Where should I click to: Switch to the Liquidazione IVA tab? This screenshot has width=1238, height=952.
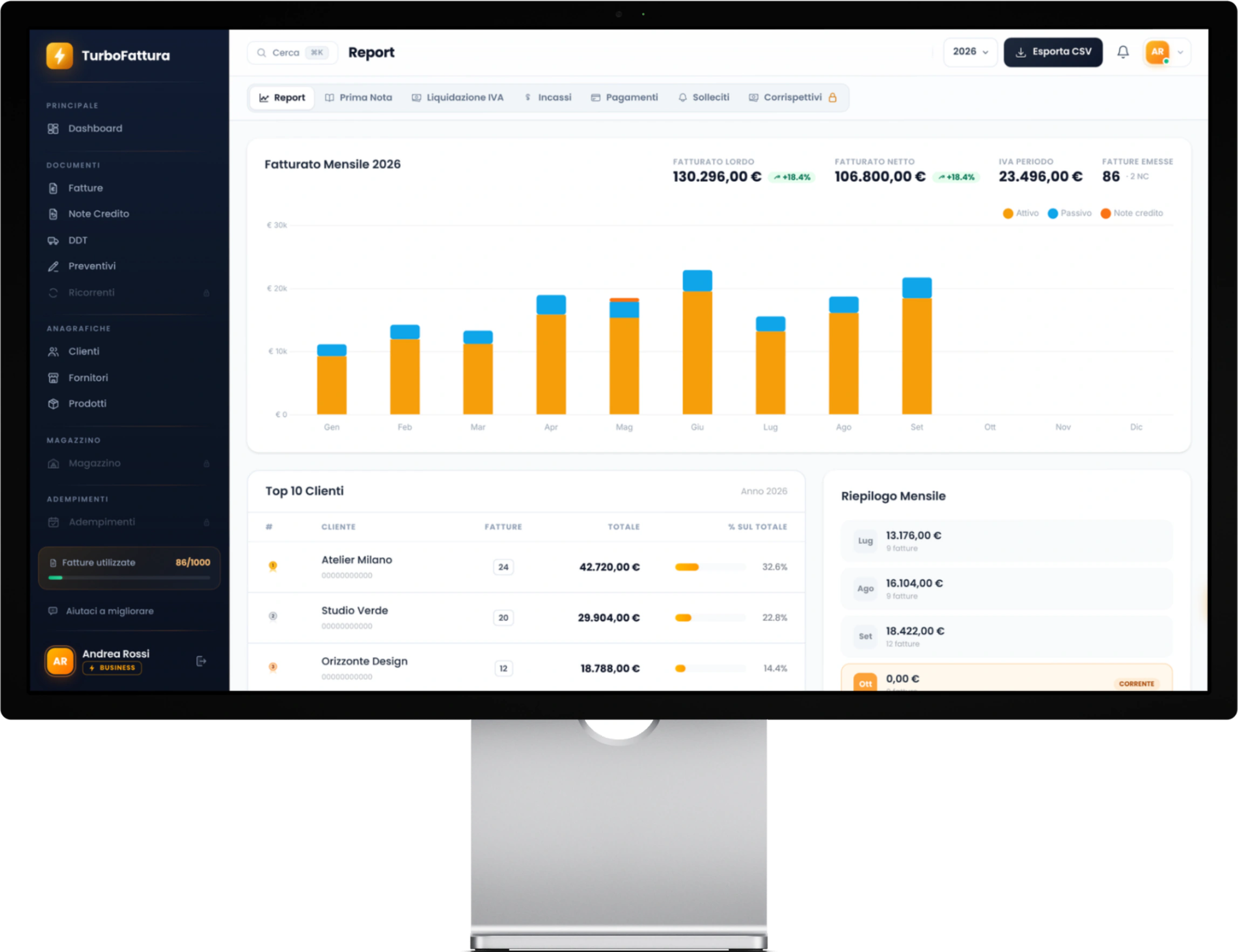[x=458, y=98]
